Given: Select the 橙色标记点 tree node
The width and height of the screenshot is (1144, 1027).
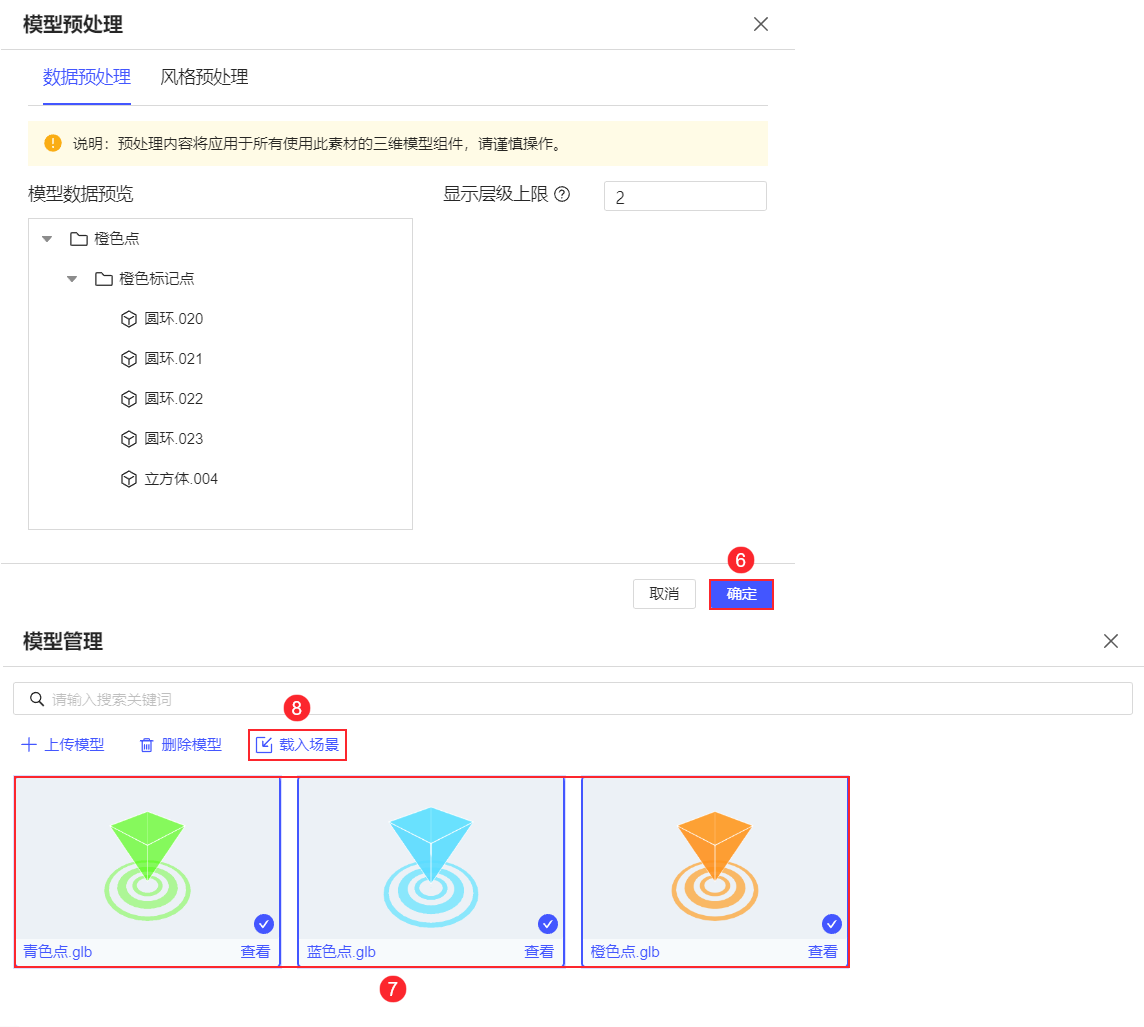Looking at the screenshot, I should [157, 279].
